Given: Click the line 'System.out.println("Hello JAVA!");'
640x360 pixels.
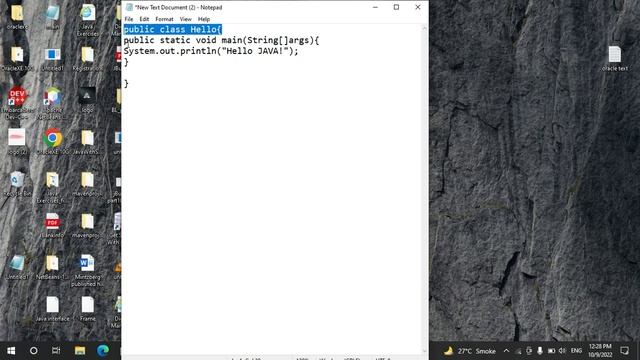Looking at the screenshot, I should (x=211, y=51).
